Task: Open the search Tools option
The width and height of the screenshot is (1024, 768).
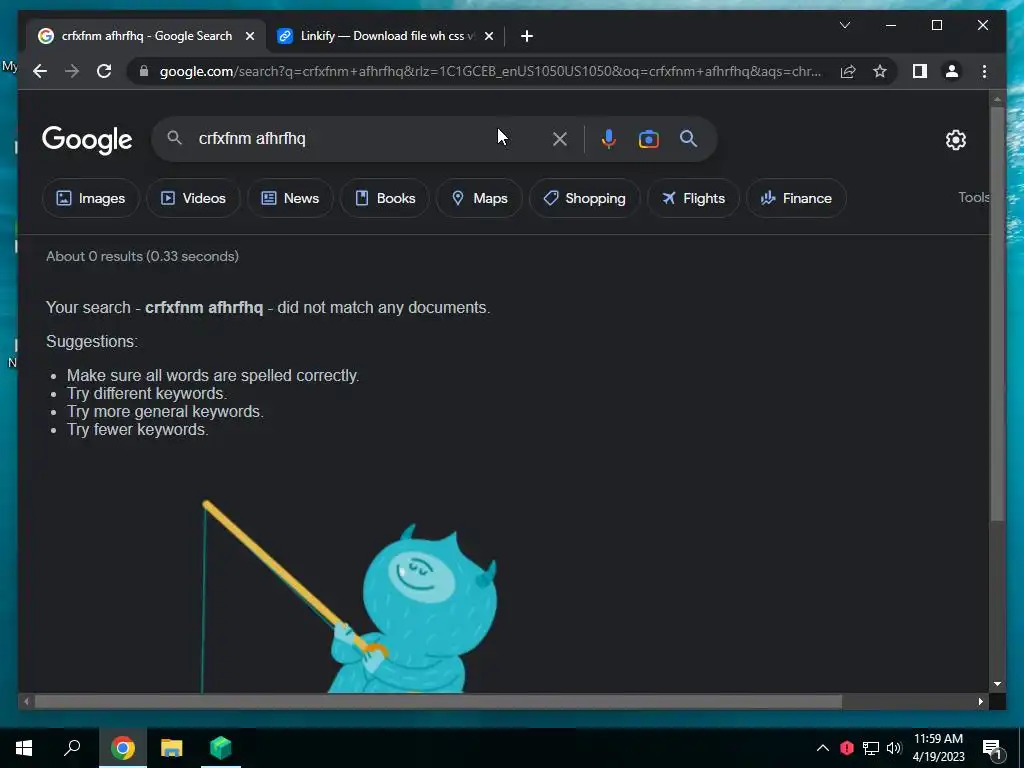Action: [974, 197]
